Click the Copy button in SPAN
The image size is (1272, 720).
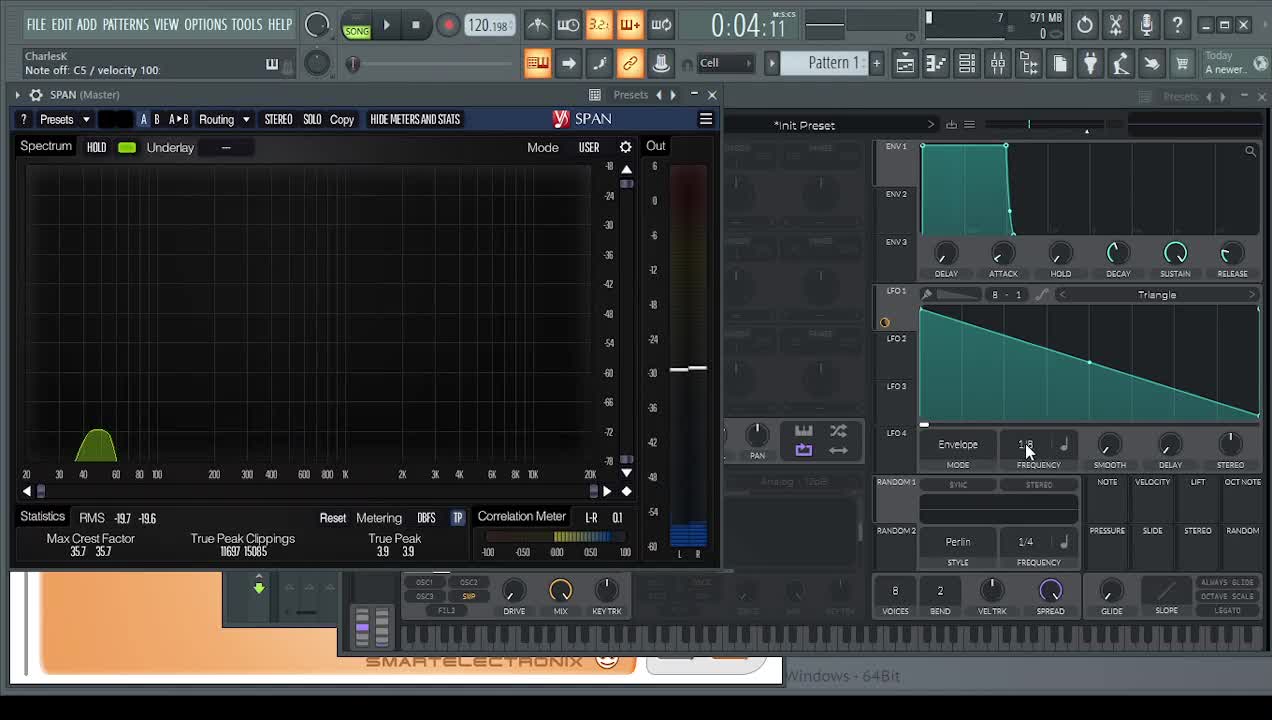click(x=342, y=119)
